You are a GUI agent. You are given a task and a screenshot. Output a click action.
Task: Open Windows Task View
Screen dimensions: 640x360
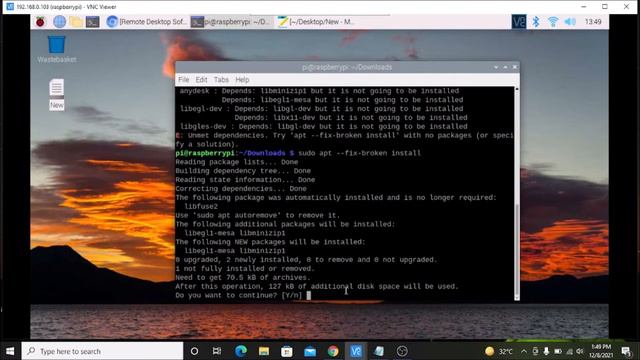coord(217,351)
